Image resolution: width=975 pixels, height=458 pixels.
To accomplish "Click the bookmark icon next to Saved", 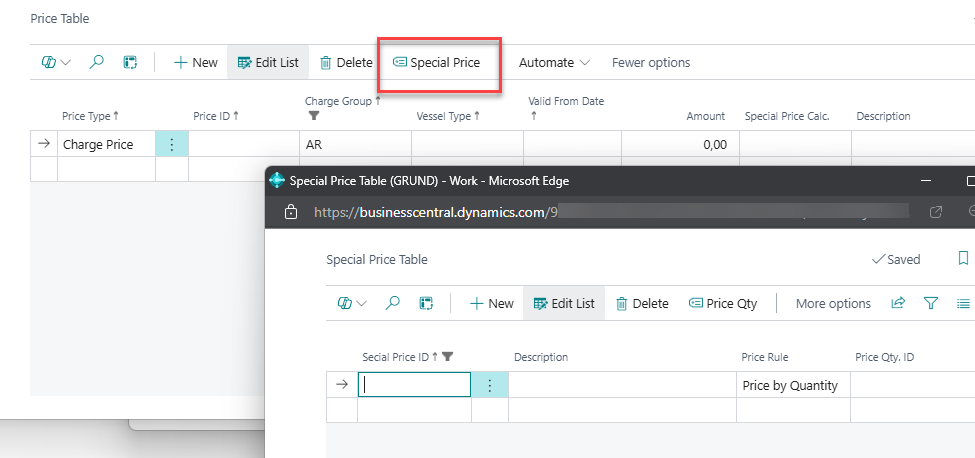I will tap(963, 259).
